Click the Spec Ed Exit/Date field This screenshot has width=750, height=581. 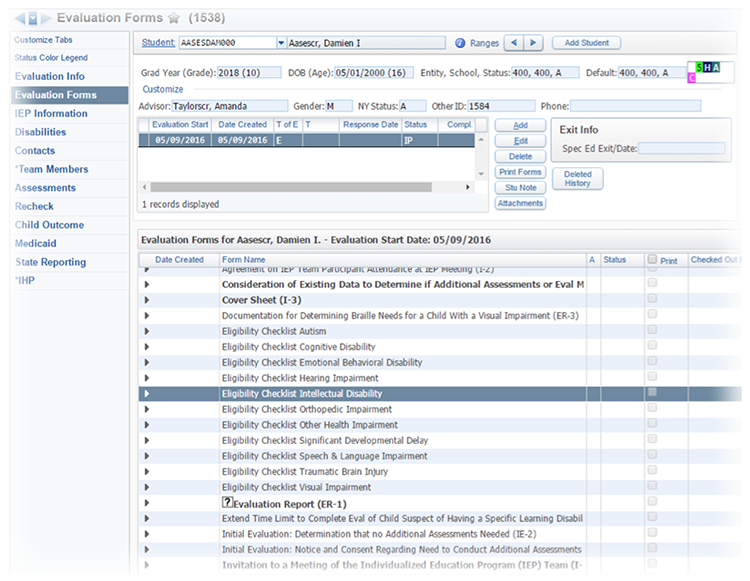click(682, 149)
